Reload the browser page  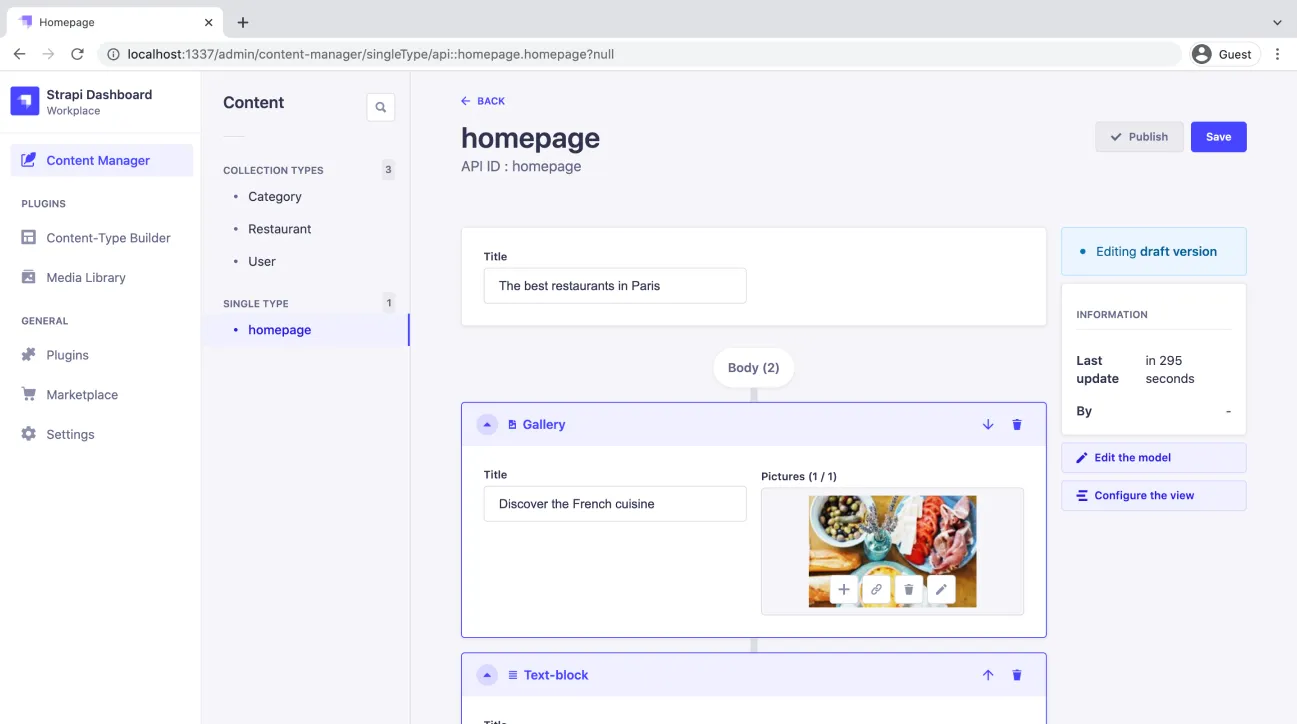77,54
